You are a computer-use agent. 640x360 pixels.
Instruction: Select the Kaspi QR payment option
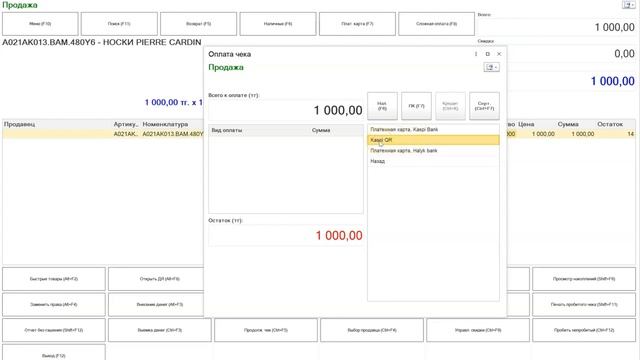433,140
